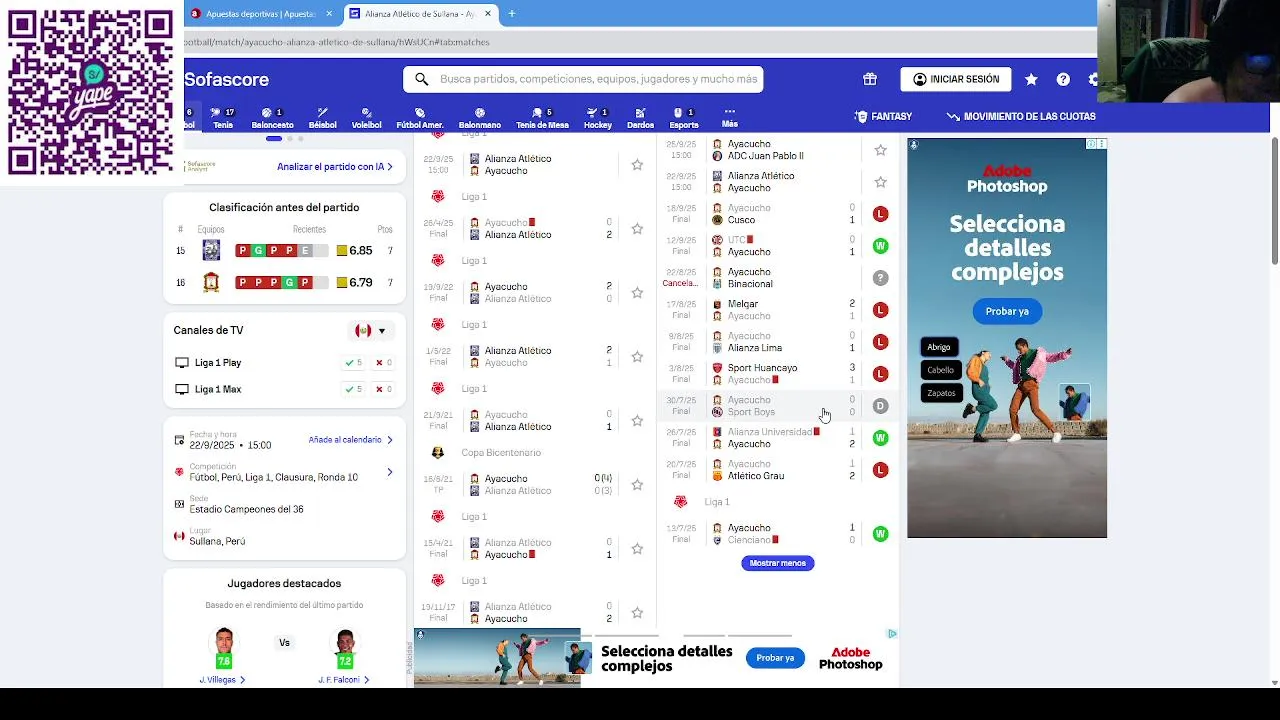Downvote Liga 1 Max channel with X
The height and width of the screenshot is (720, 1280).
coord(384,389)
